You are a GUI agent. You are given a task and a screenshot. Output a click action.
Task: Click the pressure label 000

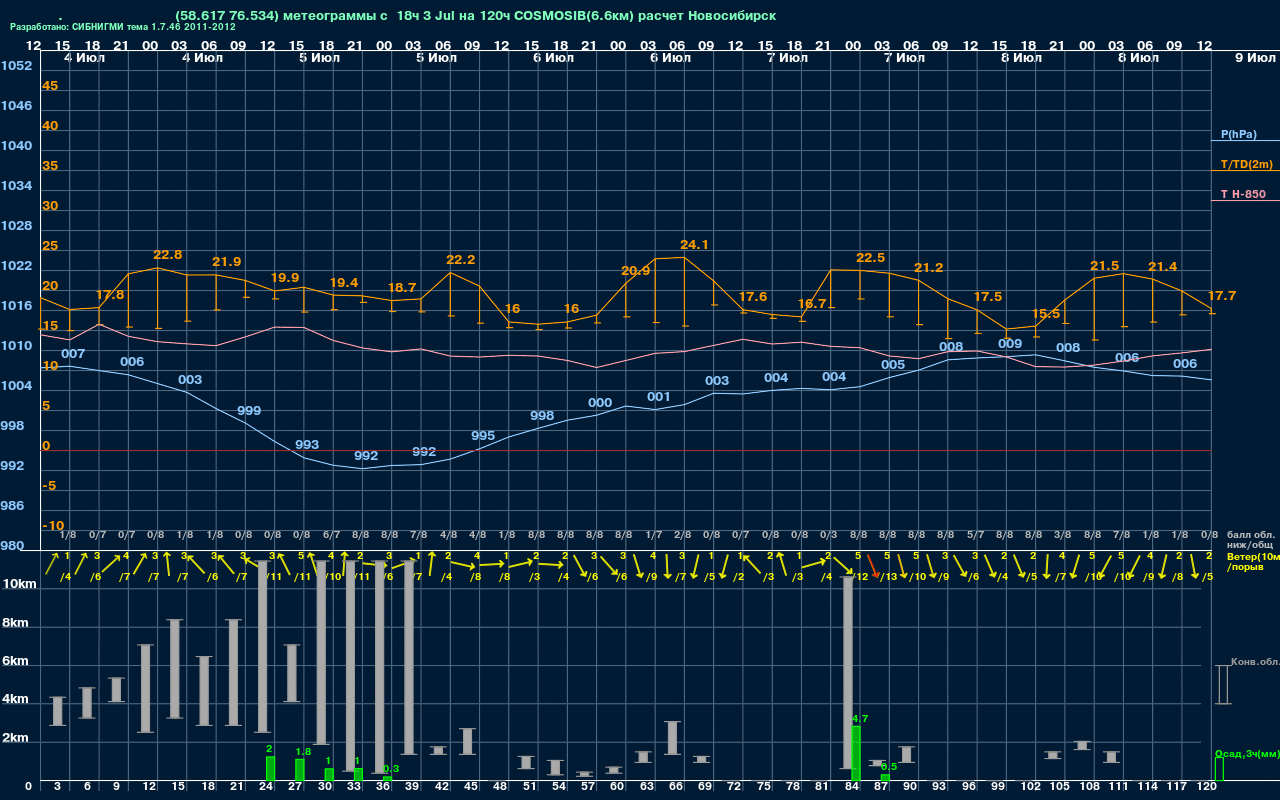tap(600, 403)
